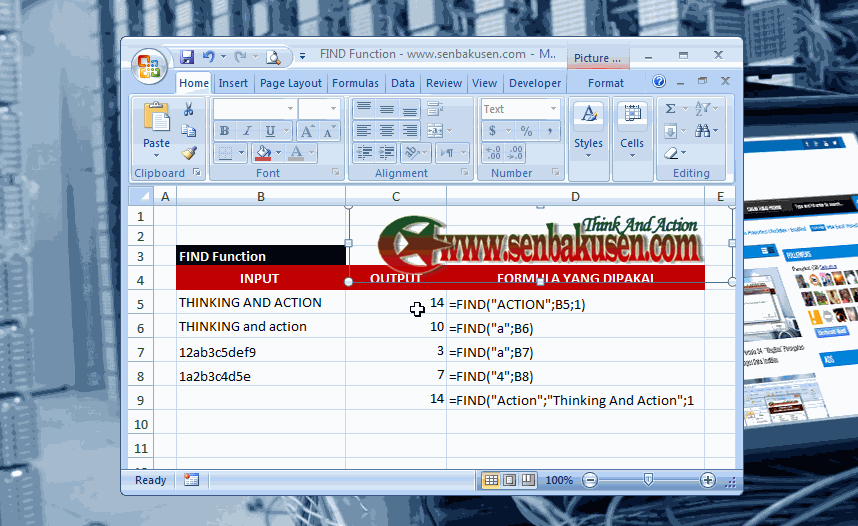Click the 100% zoom level
This screenshot has height=526, width=858.
tap(559, 480)
